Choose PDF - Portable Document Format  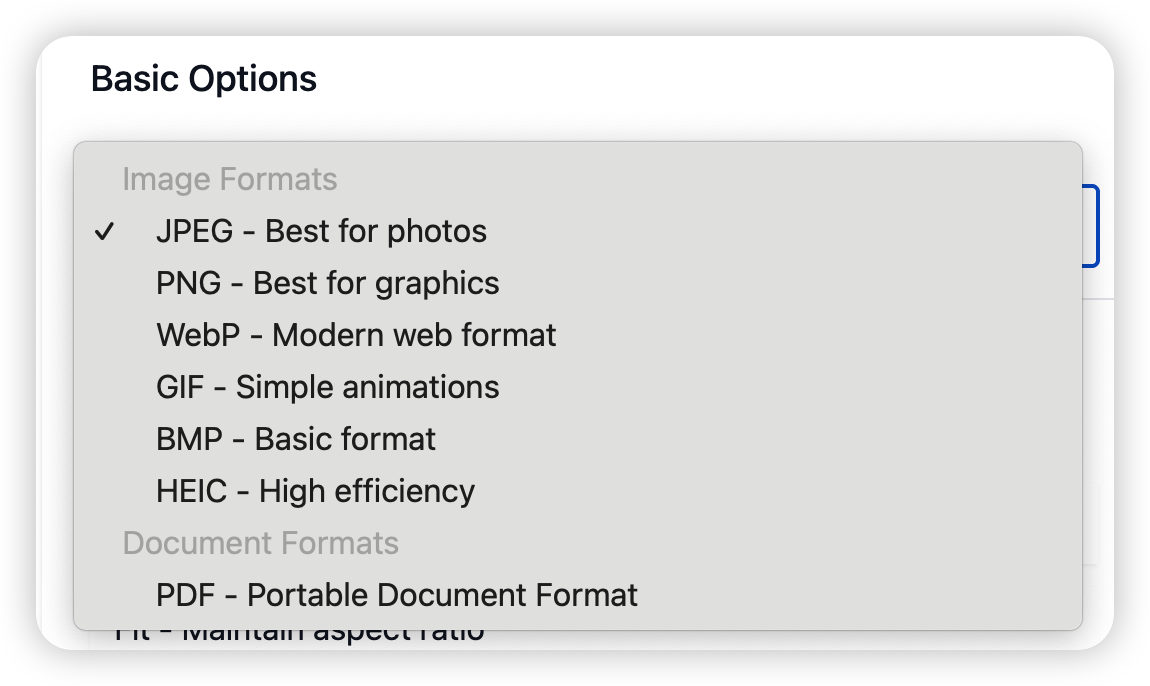pos(396,595)
